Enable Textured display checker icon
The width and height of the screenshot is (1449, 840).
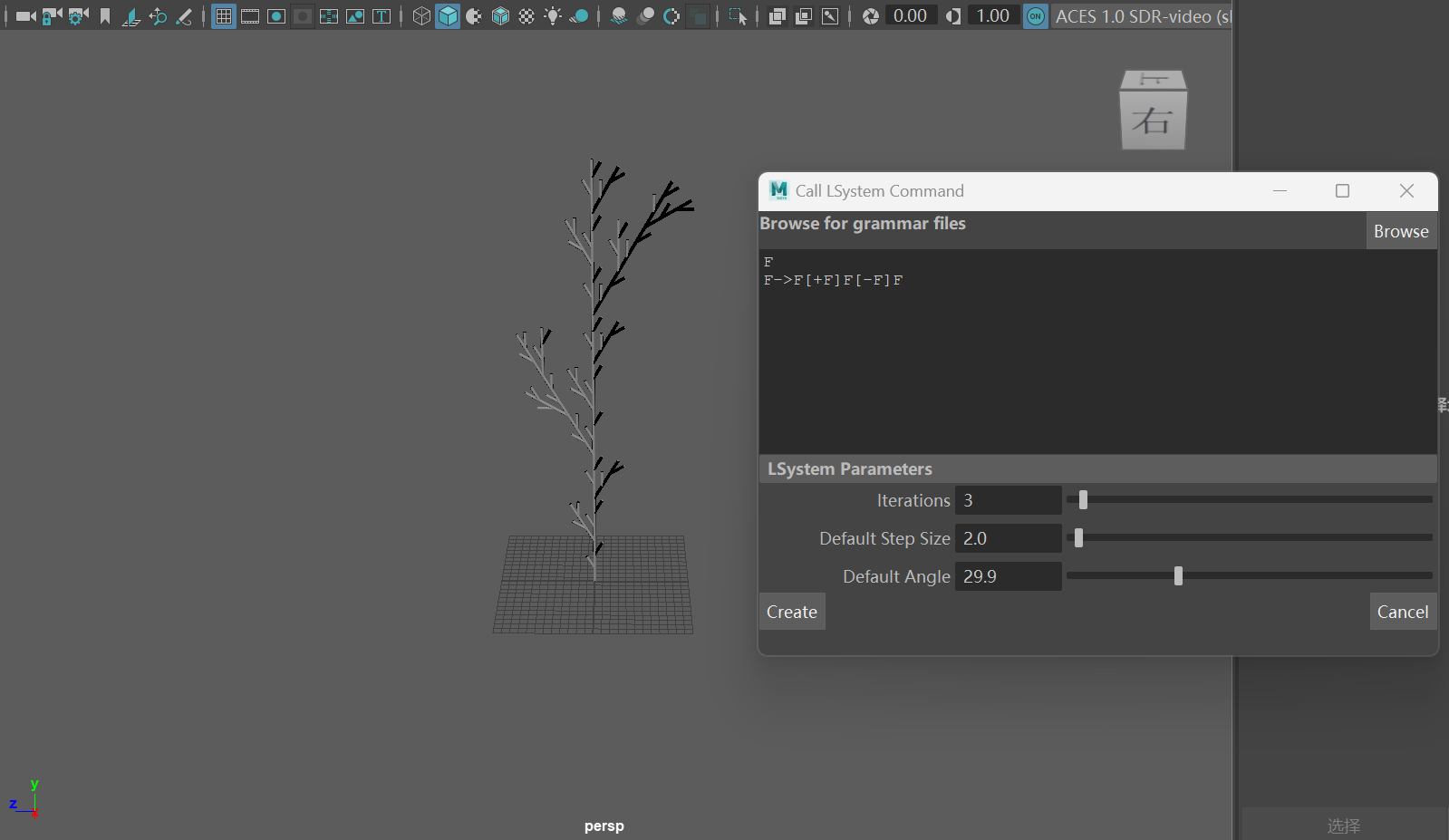526,16
